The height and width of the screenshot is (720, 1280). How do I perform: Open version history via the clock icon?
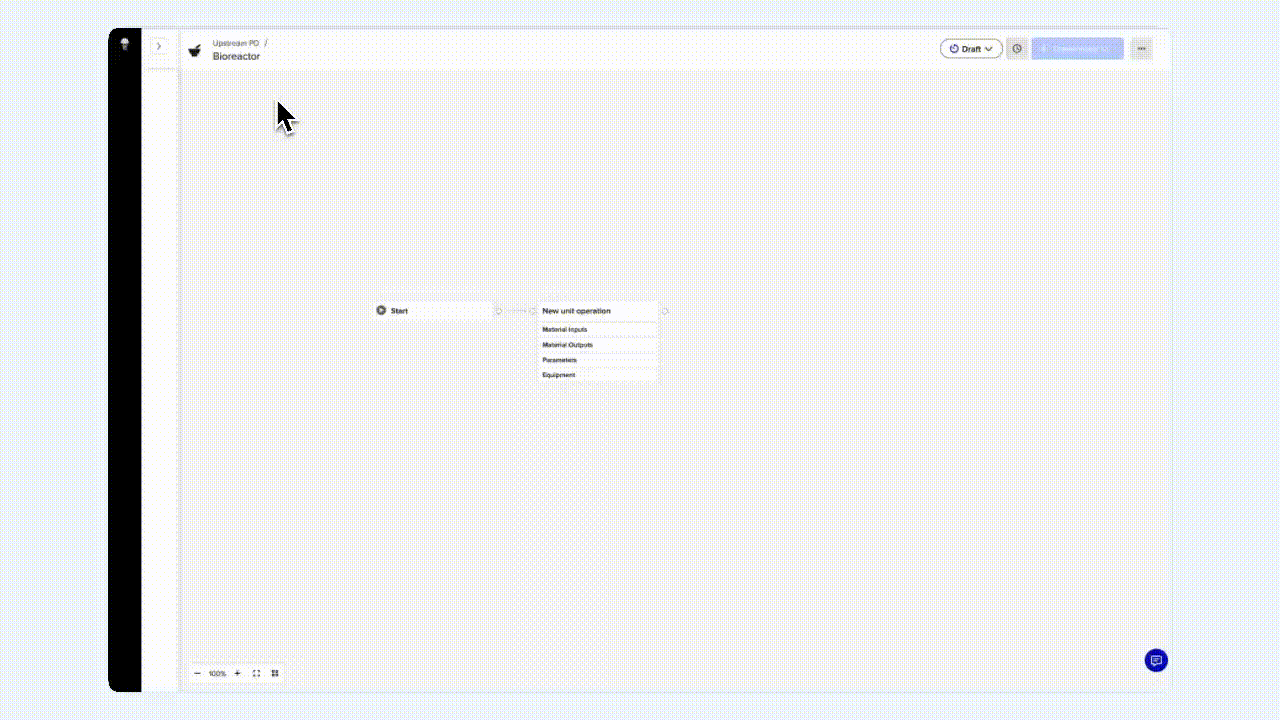point(1017,49)
